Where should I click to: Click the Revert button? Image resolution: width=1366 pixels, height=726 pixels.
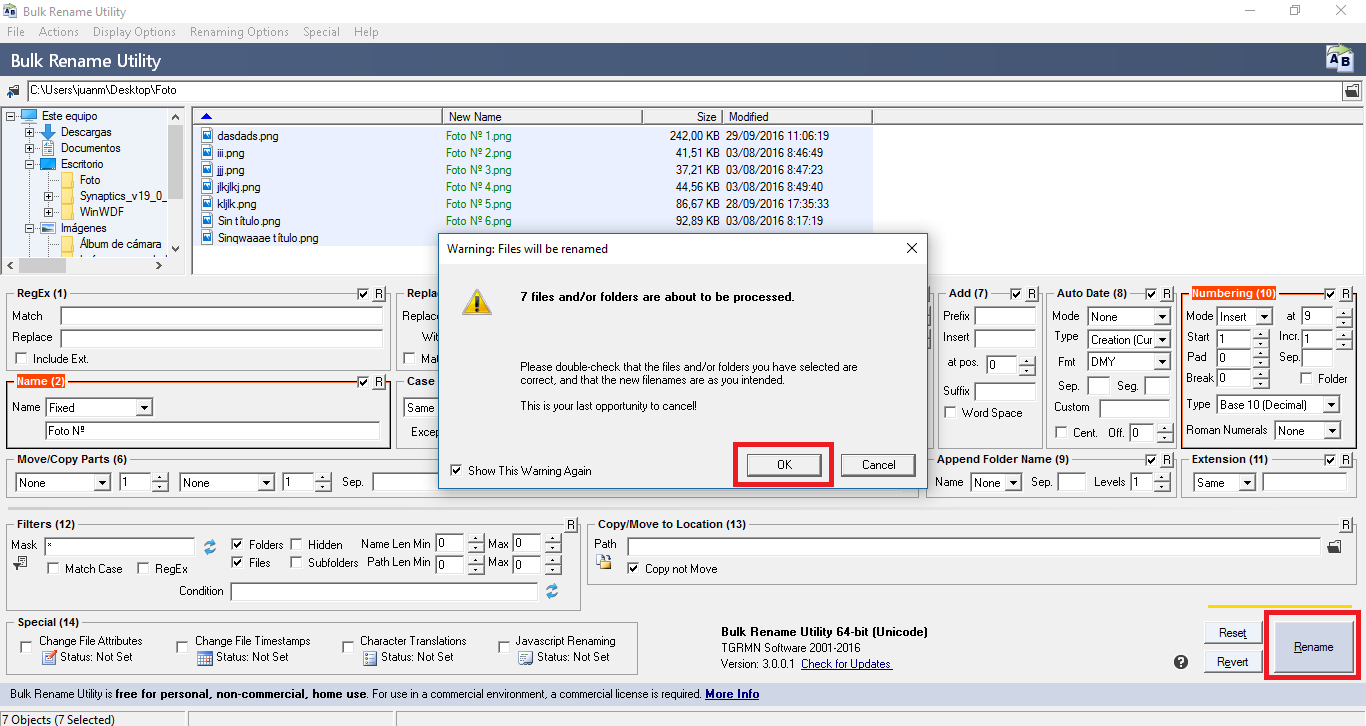click(1232, 662)
